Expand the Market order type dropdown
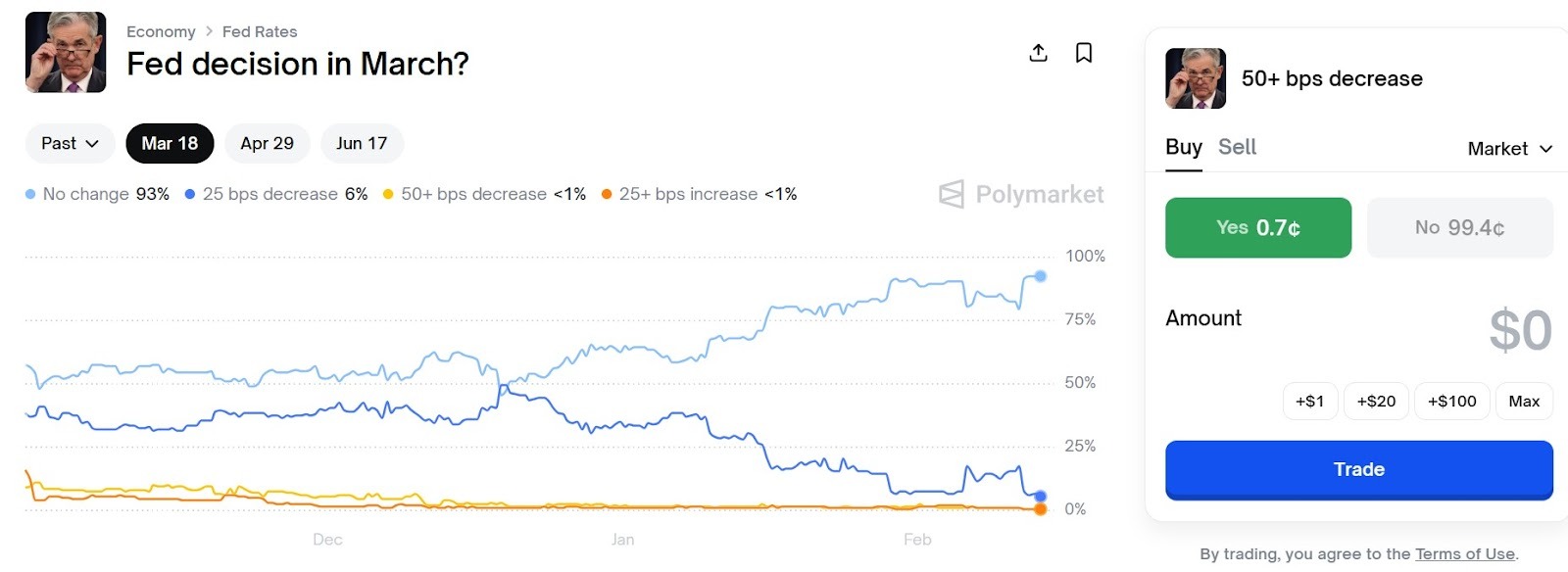This screenshot has height=572, width=1568. click(x=1509, y=149)
